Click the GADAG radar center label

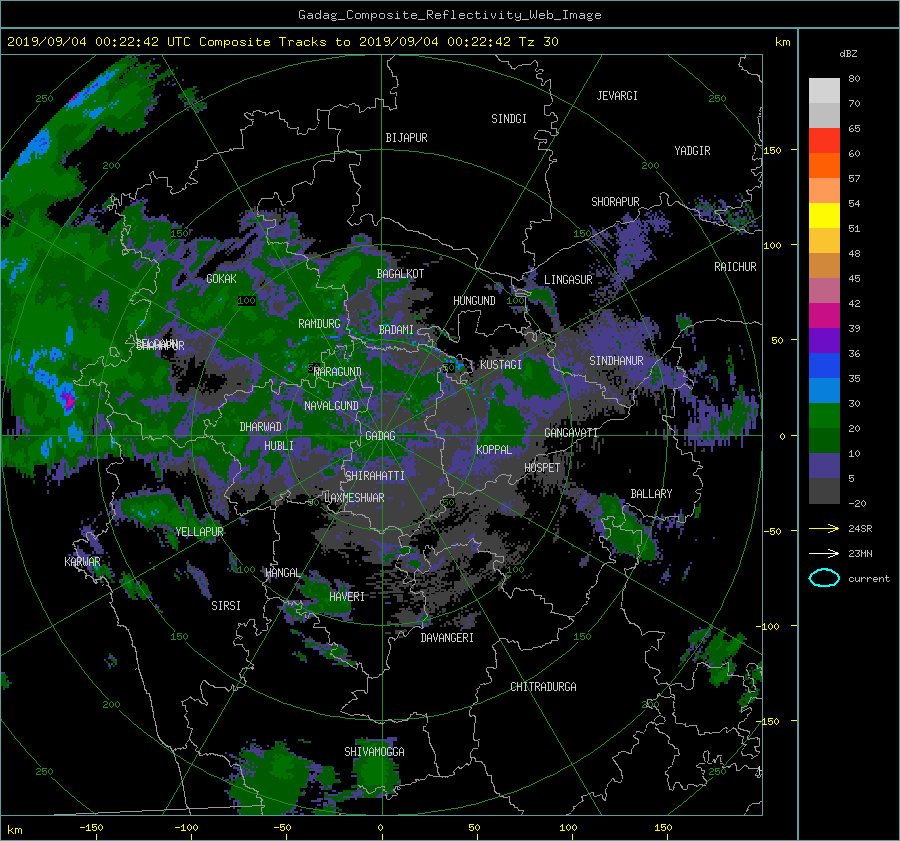(381, 436)
